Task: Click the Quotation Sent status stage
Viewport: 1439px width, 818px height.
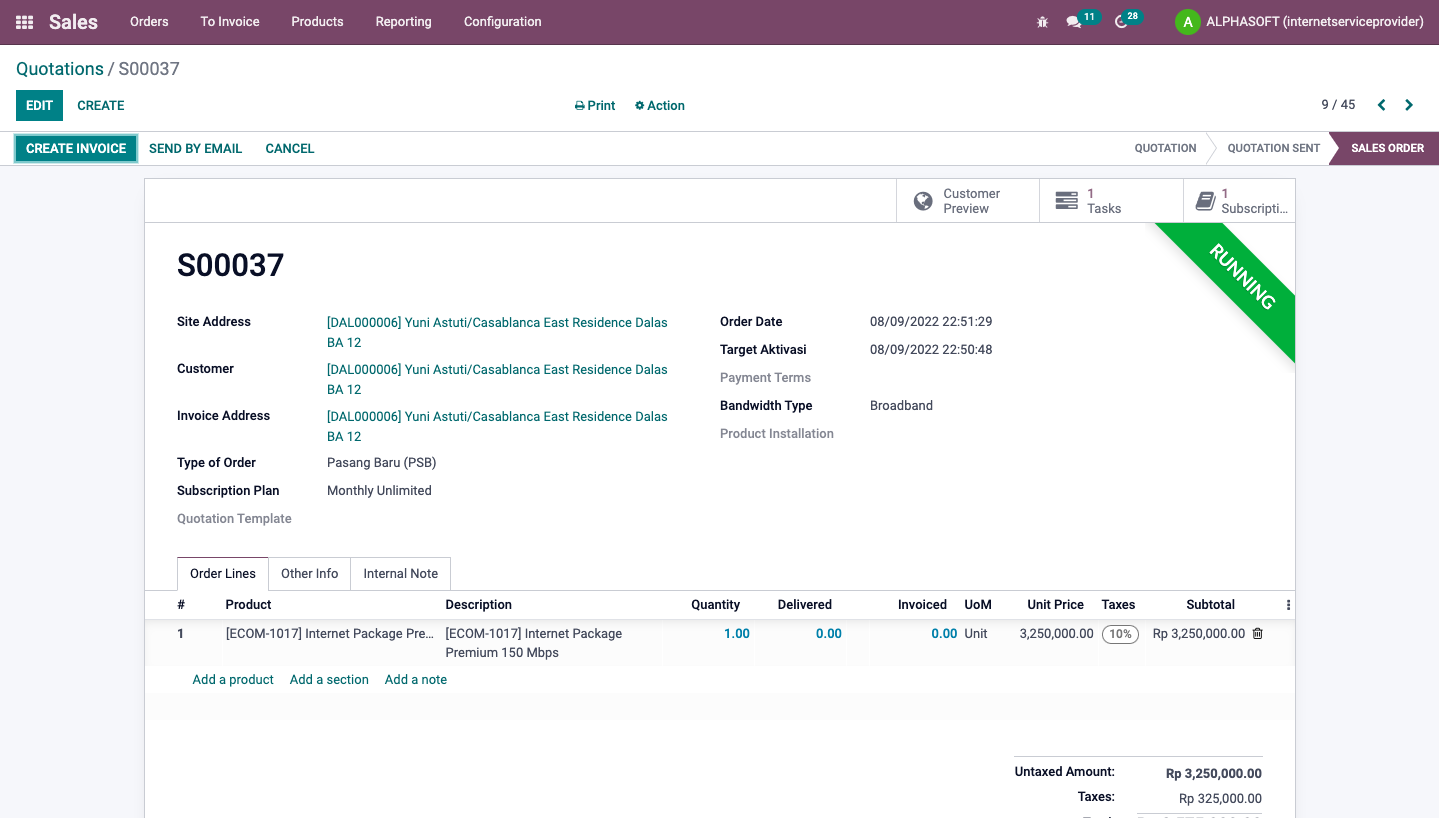Action: [x=1273, y=148]
